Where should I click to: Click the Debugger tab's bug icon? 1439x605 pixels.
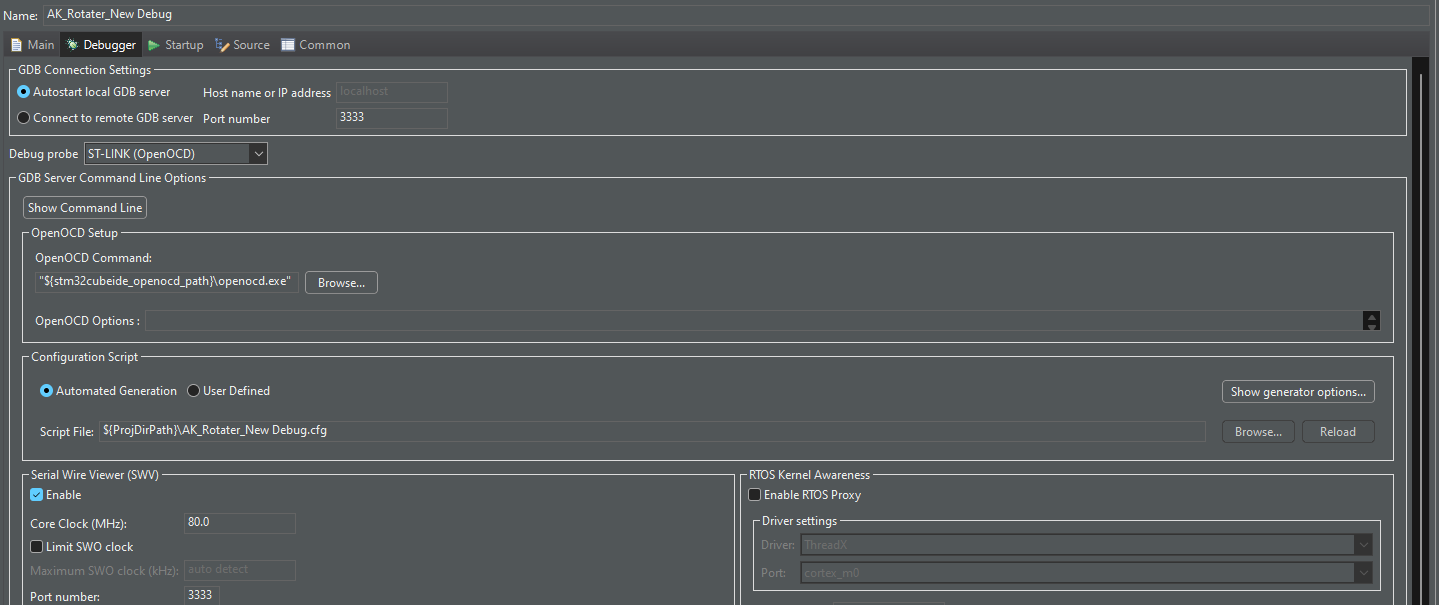(71, 44)
